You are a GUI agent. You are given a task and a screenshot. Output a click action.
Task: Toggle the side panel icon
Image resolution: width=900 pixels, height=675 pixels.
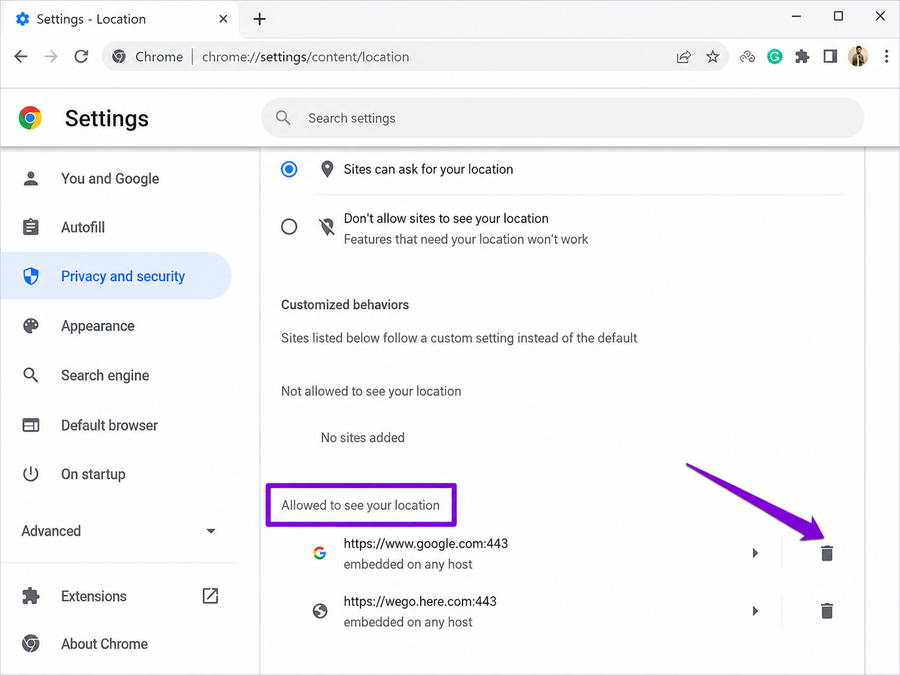(830, 56)
